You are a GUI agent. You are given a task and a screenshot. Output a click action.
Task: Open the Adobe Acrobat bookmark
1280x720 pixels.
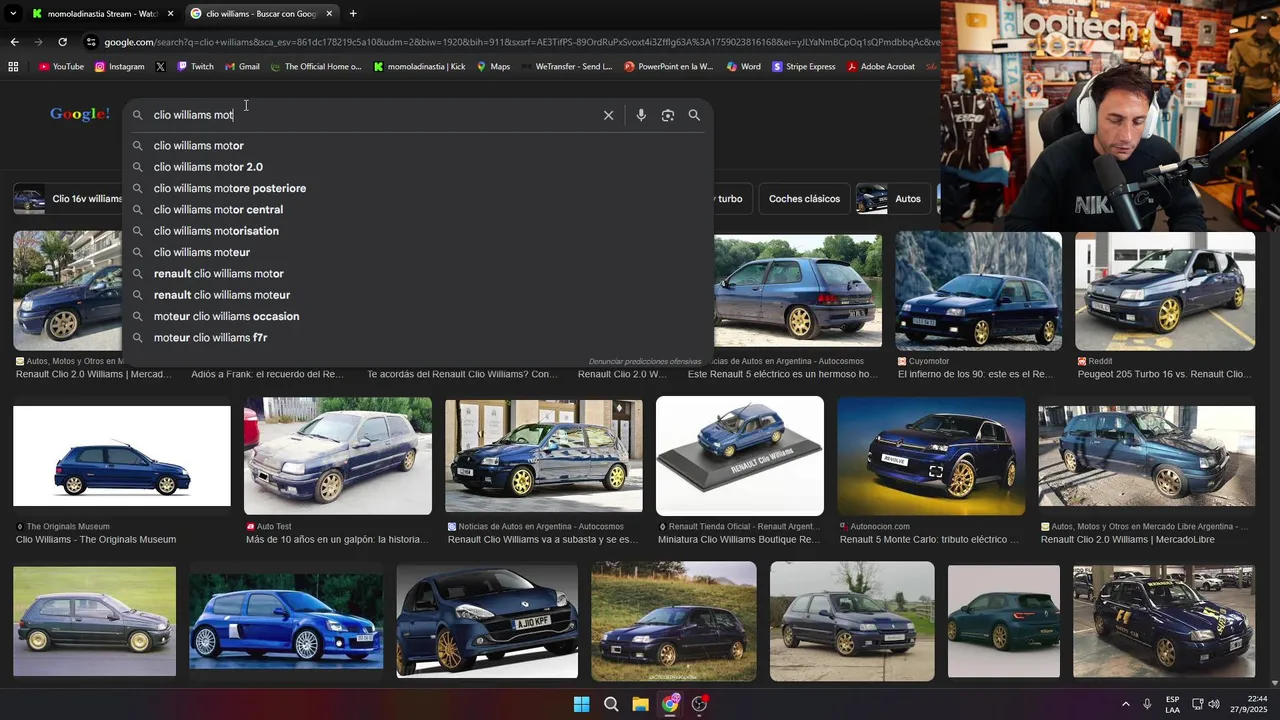[881, 67]
